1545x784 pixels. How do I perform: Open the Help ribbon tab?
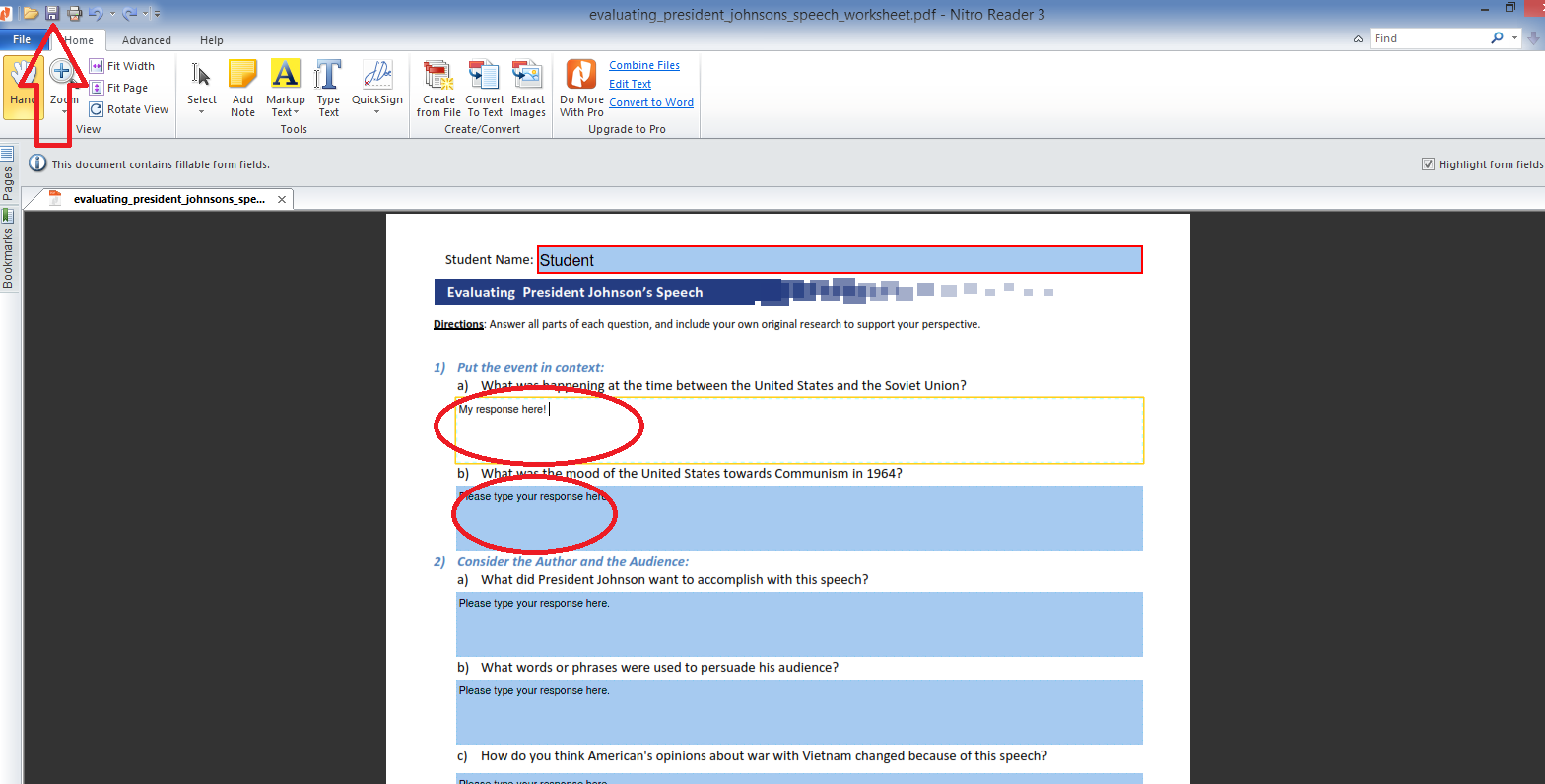[212, 40]
